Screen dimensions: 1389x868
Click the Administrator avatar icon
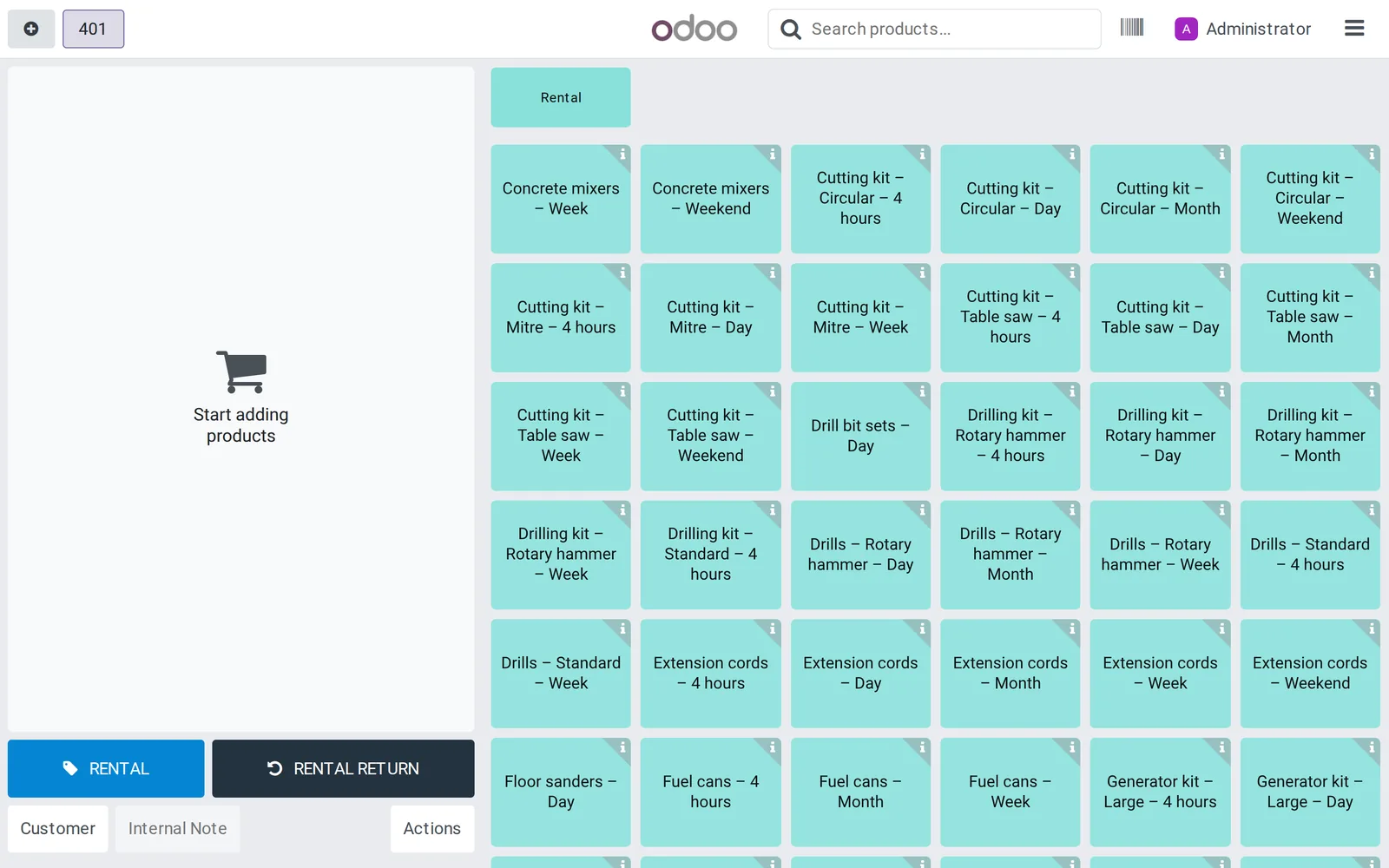[1186, 29]
